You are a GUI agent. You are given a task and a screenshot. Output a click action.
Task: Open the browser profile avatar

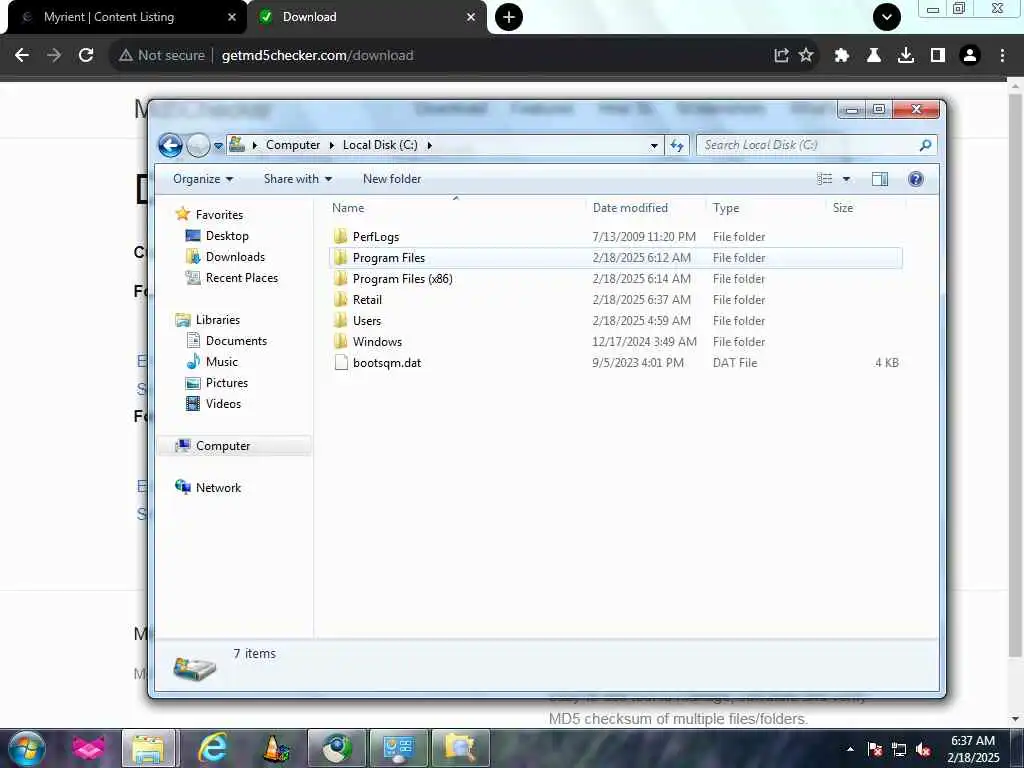pyautogui.click(x=970, y=56)
